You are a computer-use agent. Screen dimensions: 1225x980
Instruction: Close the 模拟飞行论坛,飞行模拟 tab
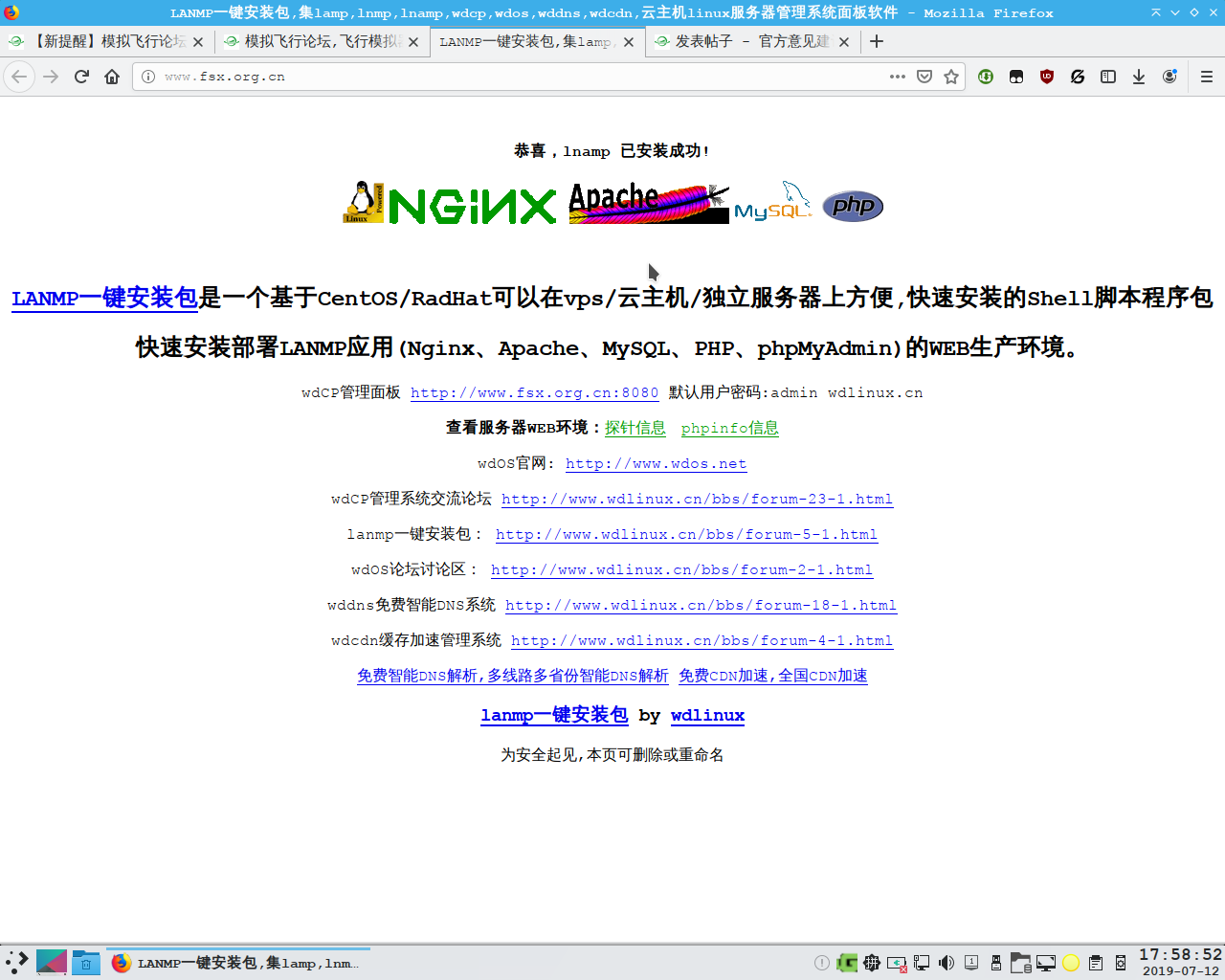(413, 42)
